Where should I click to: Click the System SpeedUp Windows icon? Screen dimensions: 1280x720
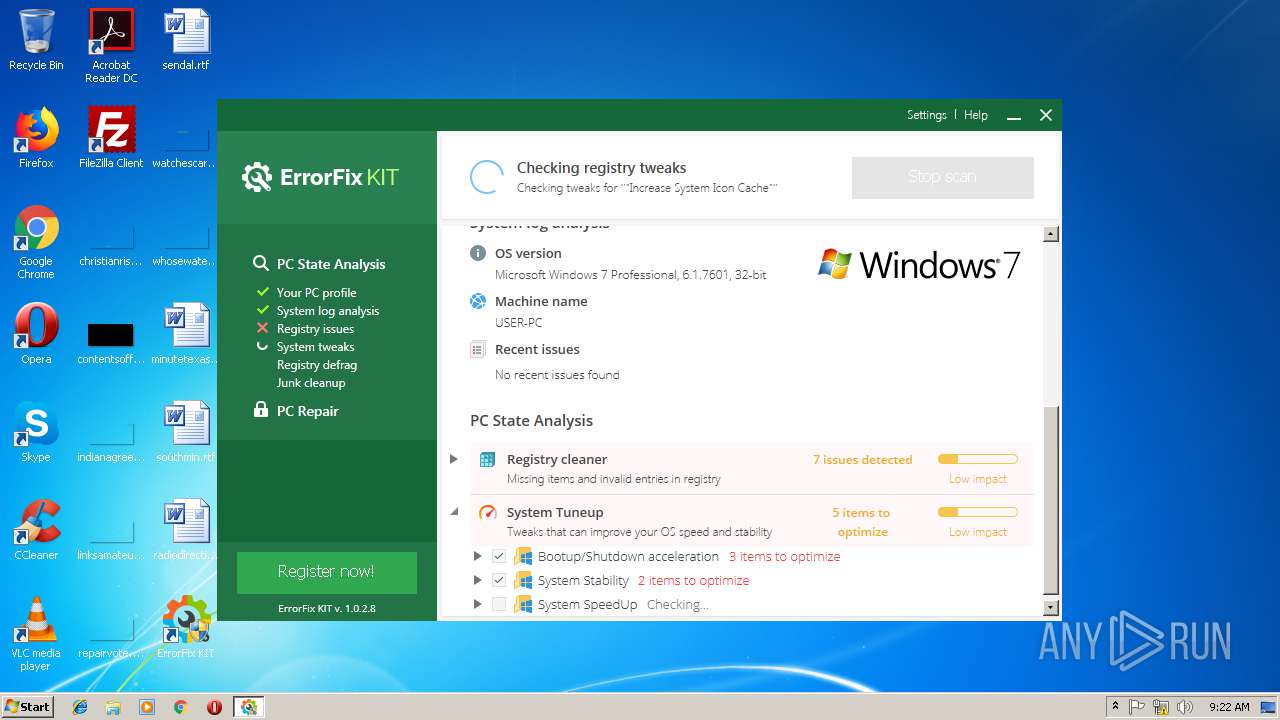point(523,604)
